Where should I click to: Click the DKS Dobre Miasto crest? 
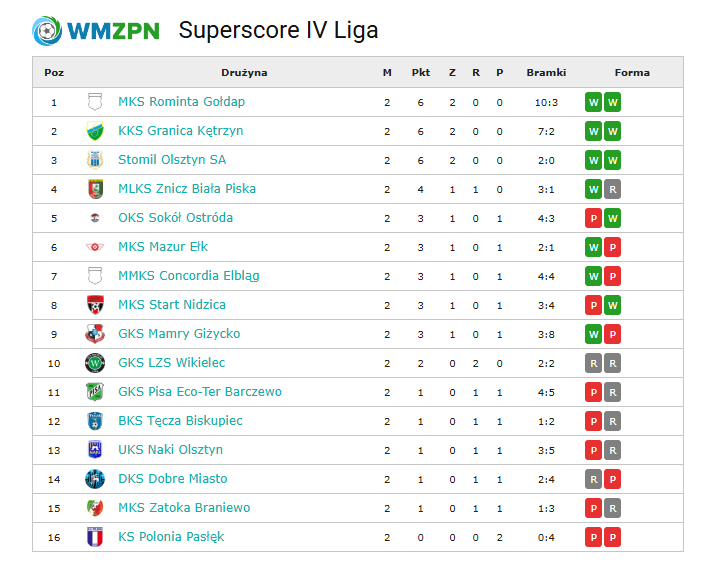pyautogui.click(x=95, y=479)
